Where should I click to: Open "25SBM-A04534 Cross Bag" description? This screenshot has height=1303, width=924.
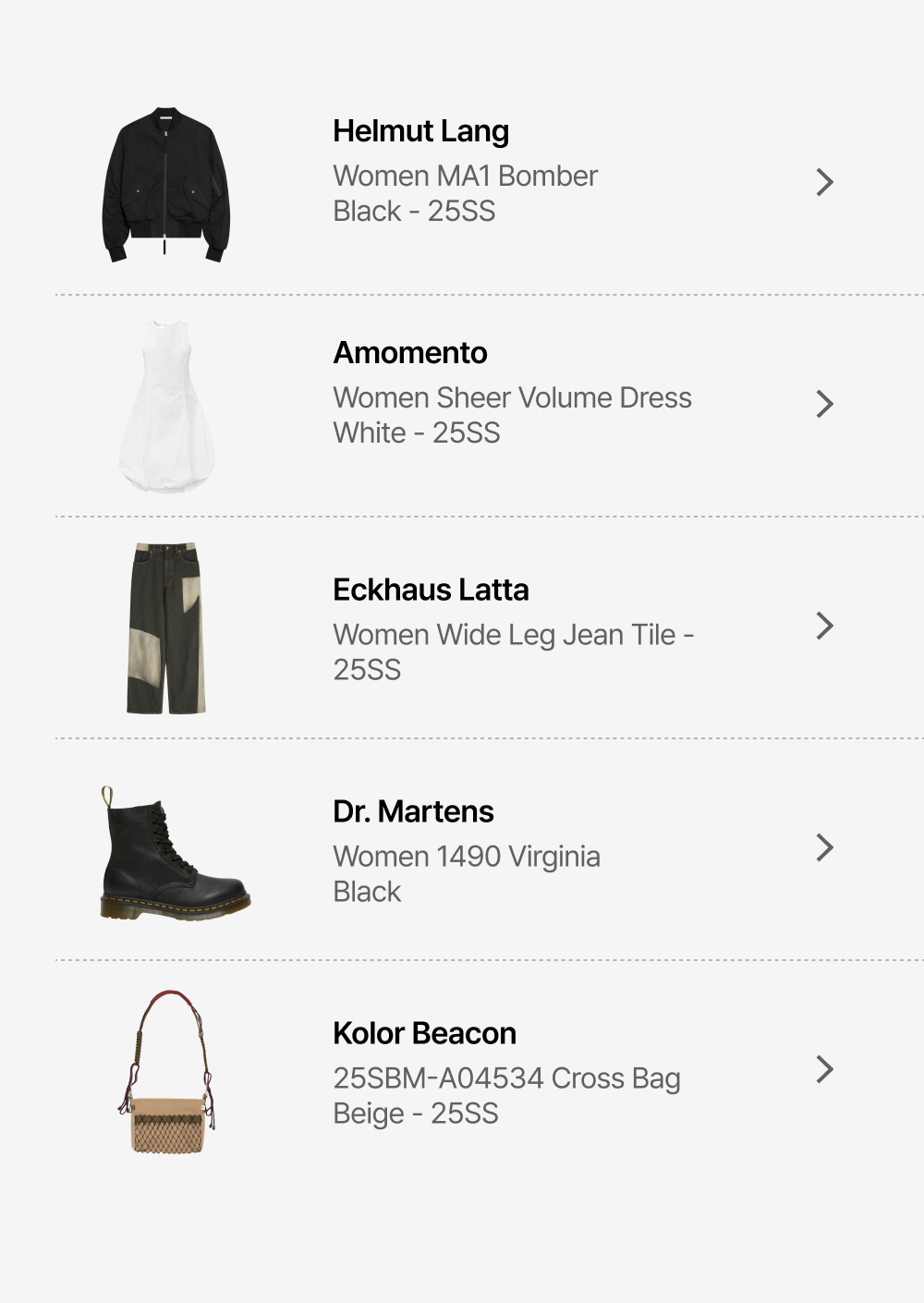tap(506, 1078)
